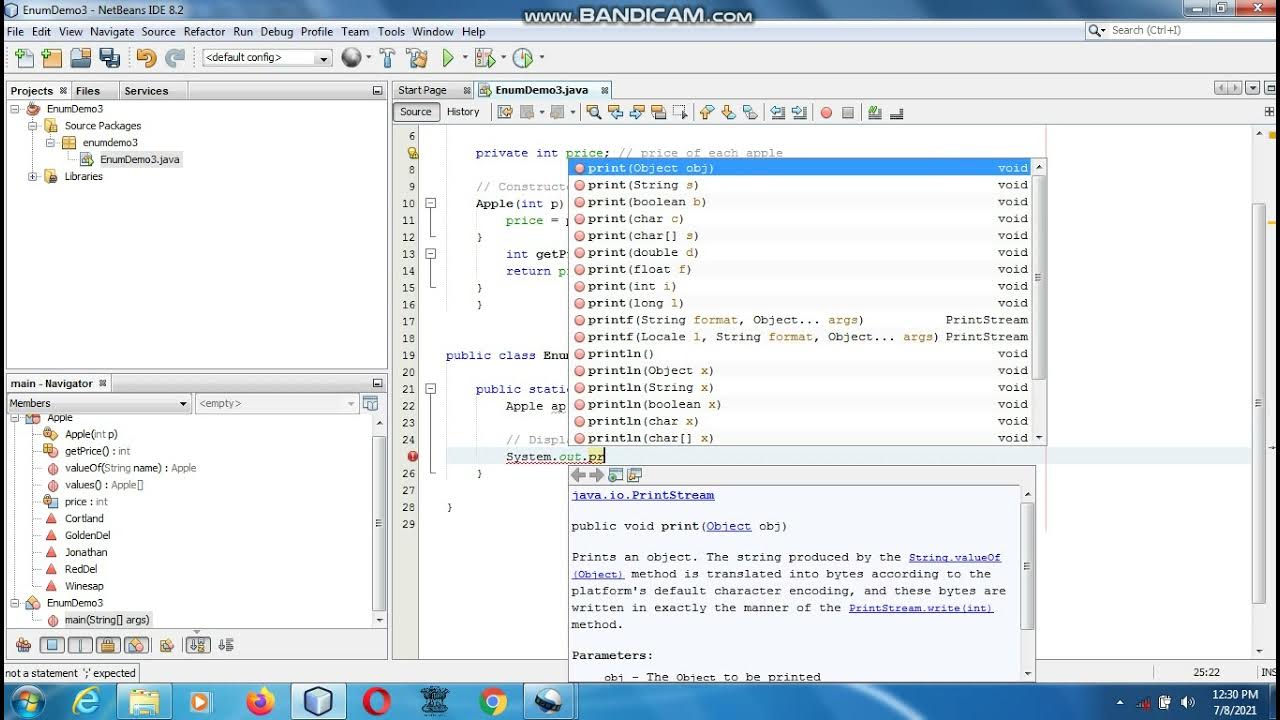The width and height of the screenshot is (1280, 720).
Task: Click the Search (Ctrl+I) input field
Action: (x=1189, y=31)
